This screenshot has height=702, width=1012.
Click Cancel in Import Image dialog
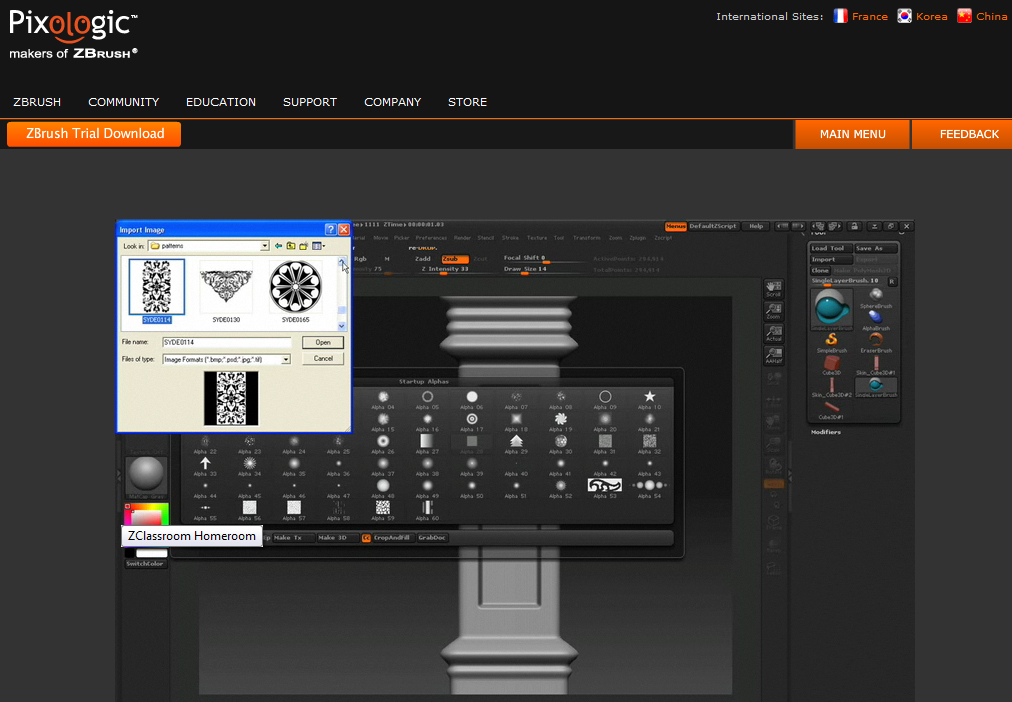(323, 359)
